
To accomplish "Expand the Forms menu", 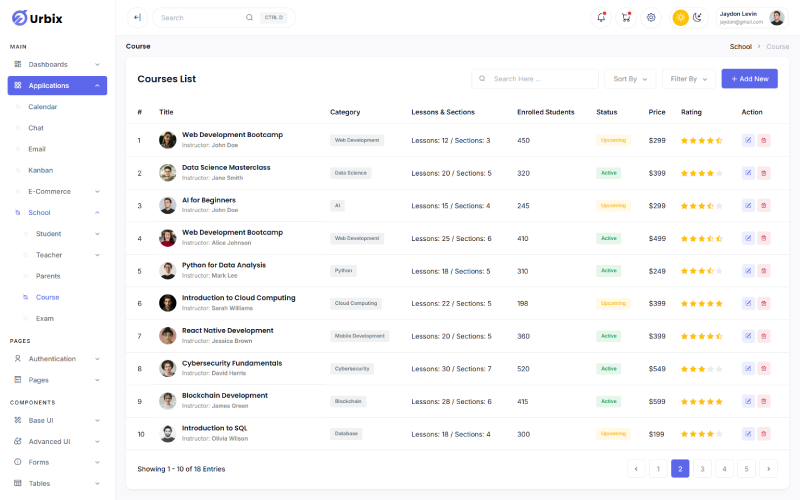I will (x=57, y=462).
